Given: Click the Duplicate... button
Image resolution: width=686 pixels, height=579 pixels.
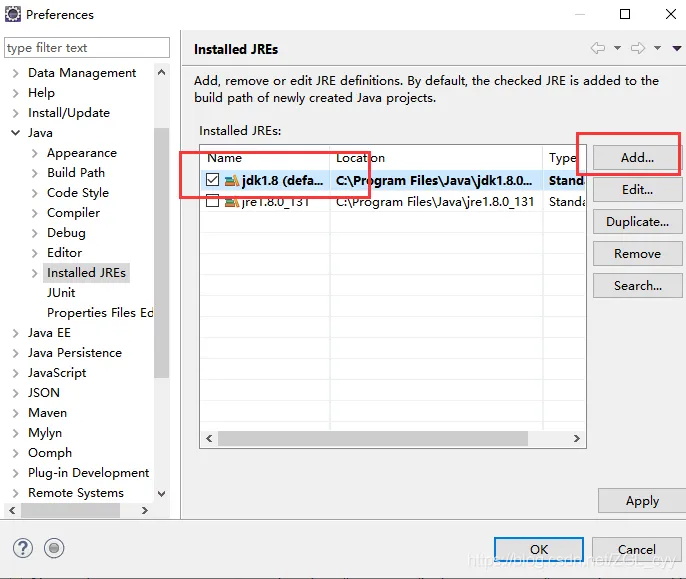Looking at the screenshot, I should [x=637, y=221].
